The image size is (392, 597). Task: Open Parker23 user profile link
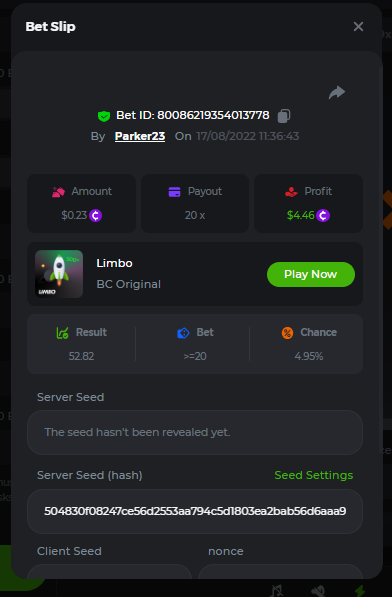pyautogui.click(x=140, y=136)
